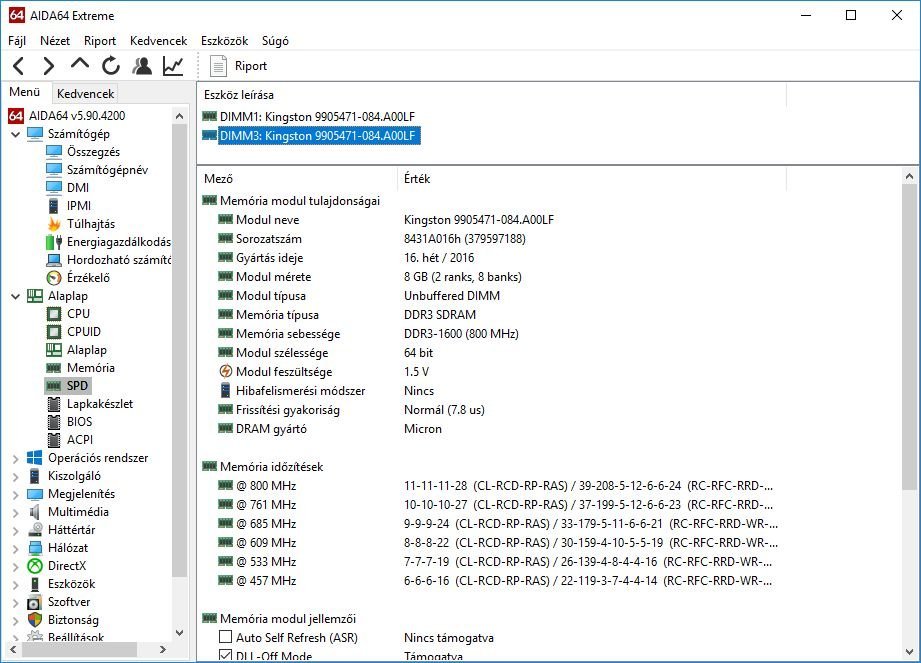The height and width of the screenshot is (663, 921).
Task: Expand the Operációs rendszer node
Action: point(15,459)
